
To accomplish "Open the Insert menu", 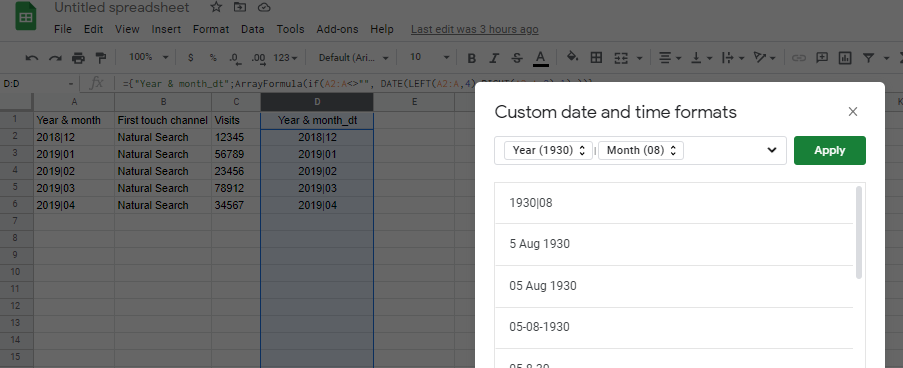I will point(166,29).
